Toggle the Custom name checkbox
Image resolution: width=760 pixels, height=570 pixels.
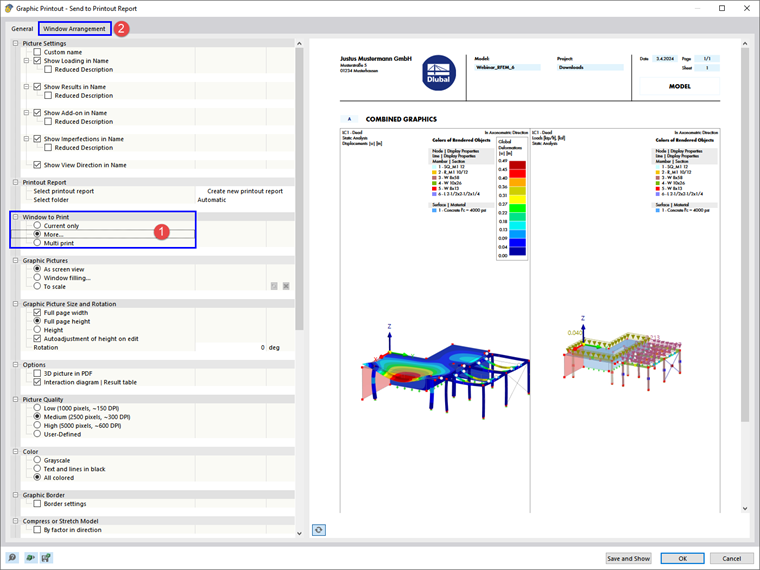tap(37, 52)
